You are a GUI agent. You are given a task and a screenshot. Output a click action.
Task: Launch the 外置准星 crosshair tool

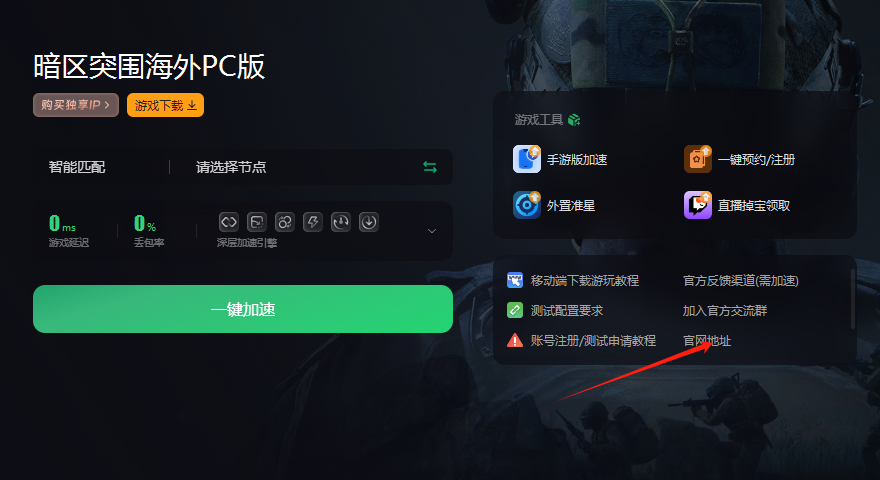554,205
